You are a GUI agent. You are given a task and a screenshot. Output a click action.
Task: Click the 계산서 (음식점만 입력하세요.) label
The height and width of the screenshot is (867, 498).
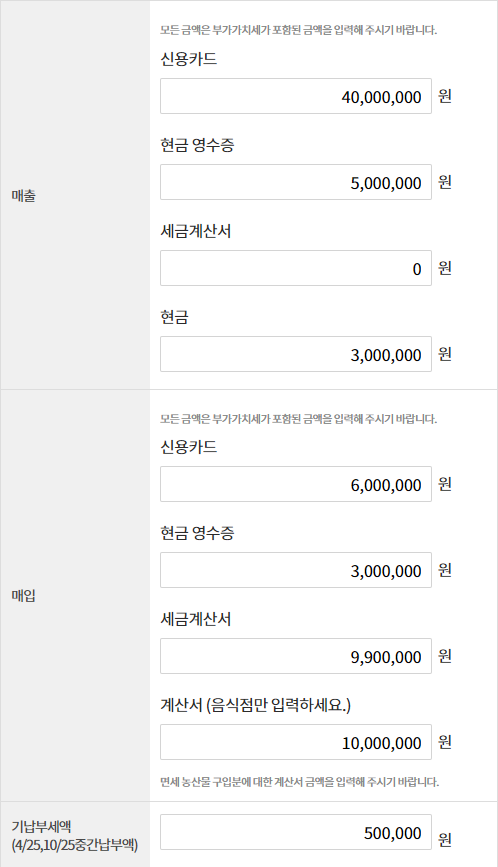(255, 705)
